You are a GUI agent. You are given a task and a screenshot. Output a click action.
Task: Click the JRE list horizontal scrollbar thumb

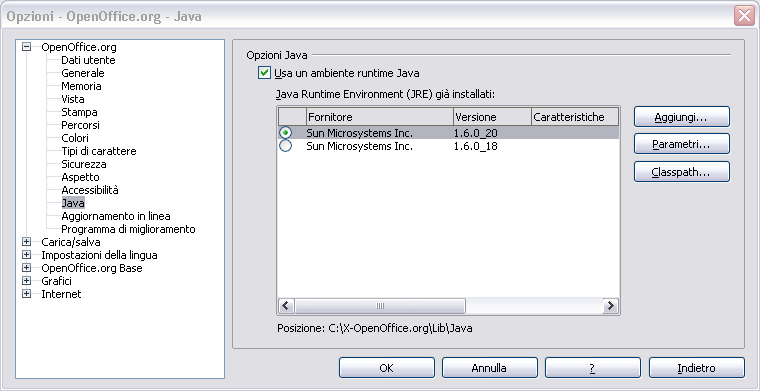pyautogui.click(x=380, y=306)
